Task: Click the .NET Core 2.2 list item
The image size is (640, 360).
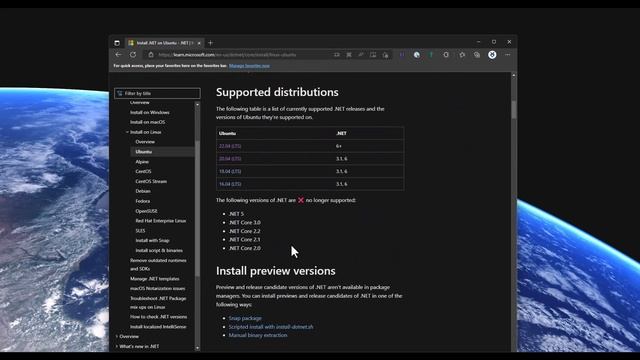Action: click(244, 231)
